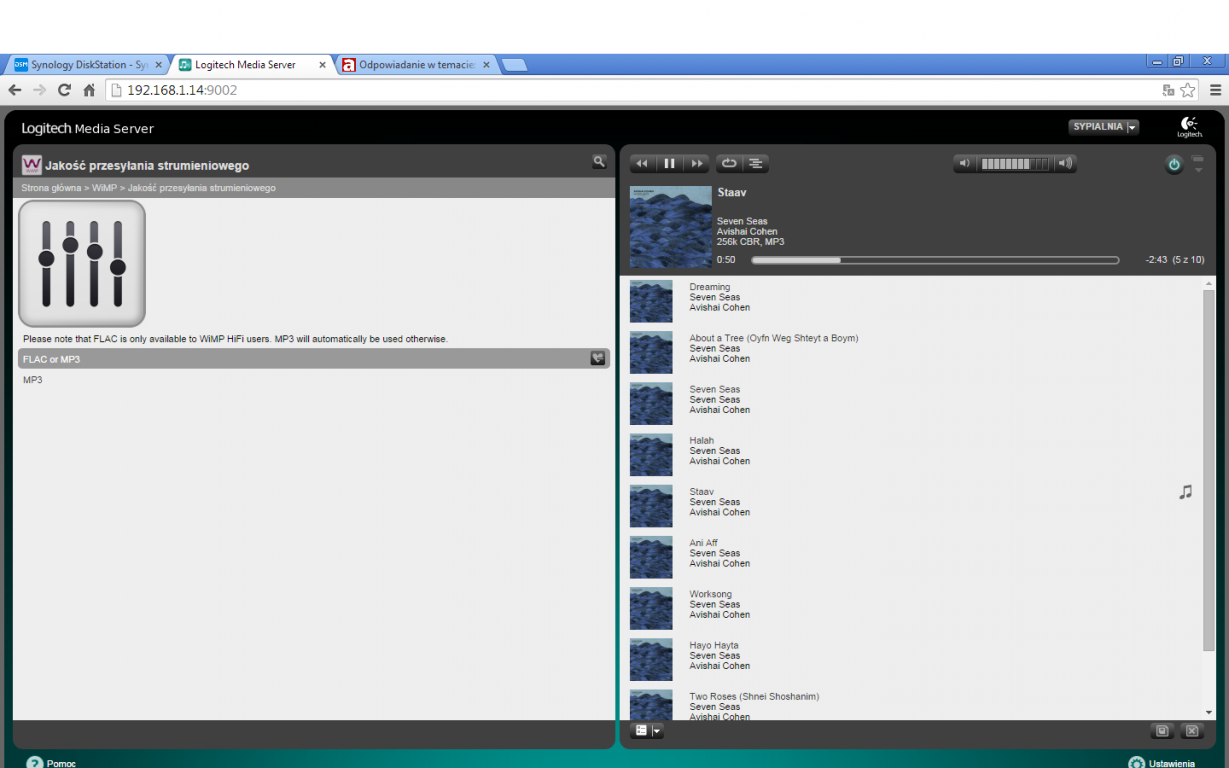This screenshot has height=768, width=1229.
Task: Go to Strona główna breadcrumb
Action: click(x=51, y=188)
